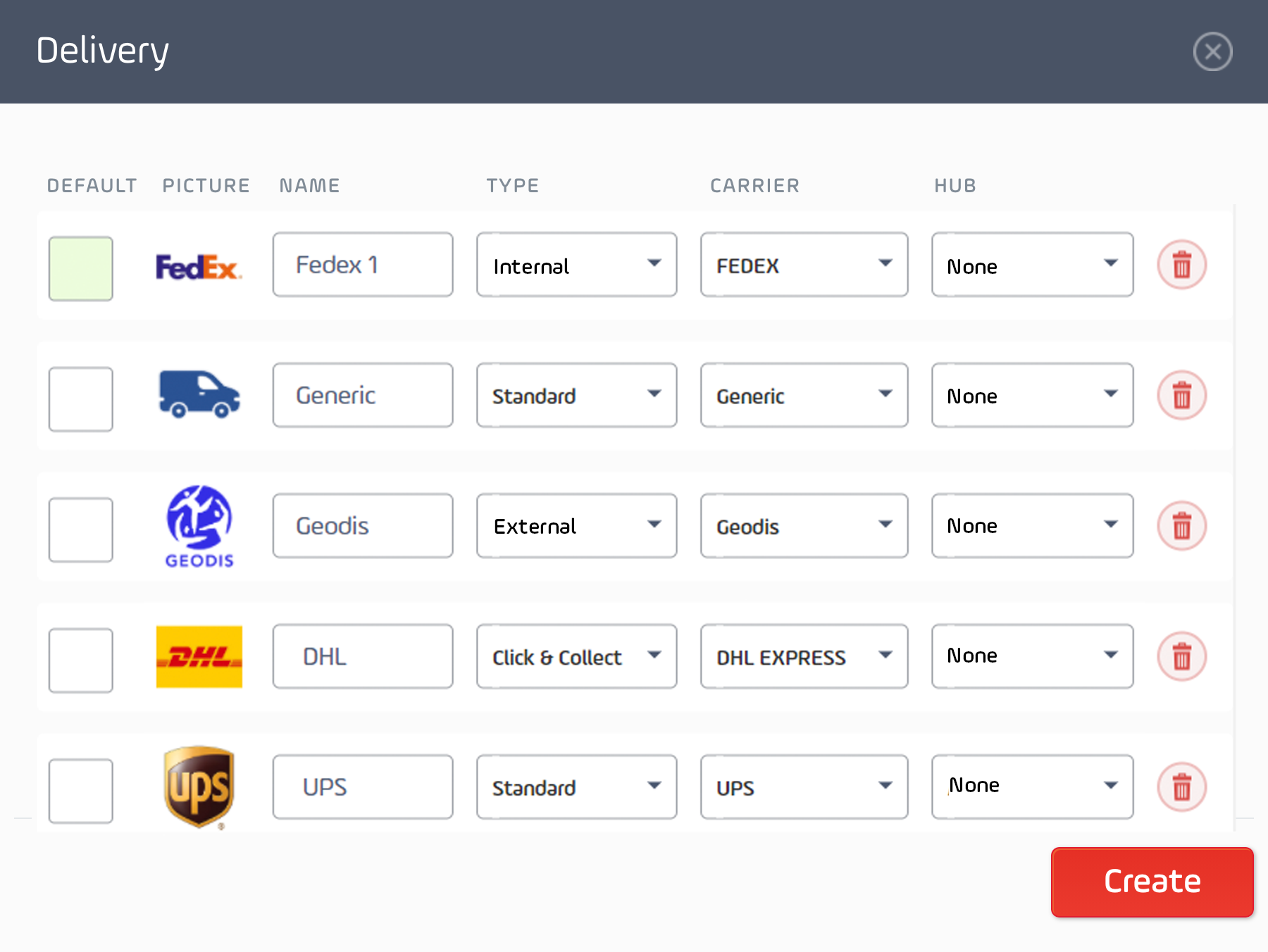Edit the Fedex 1 name field
Viewport: 1268px width, 952px height.
point(363,265)
